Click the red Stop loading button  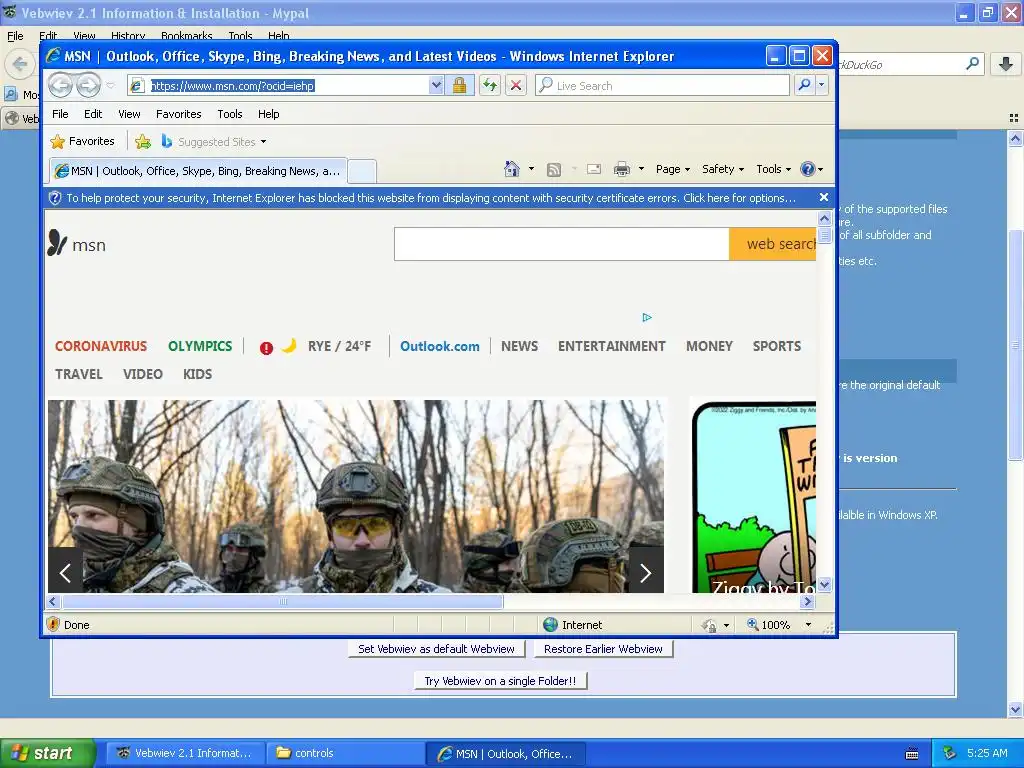[x=516, y=85]
